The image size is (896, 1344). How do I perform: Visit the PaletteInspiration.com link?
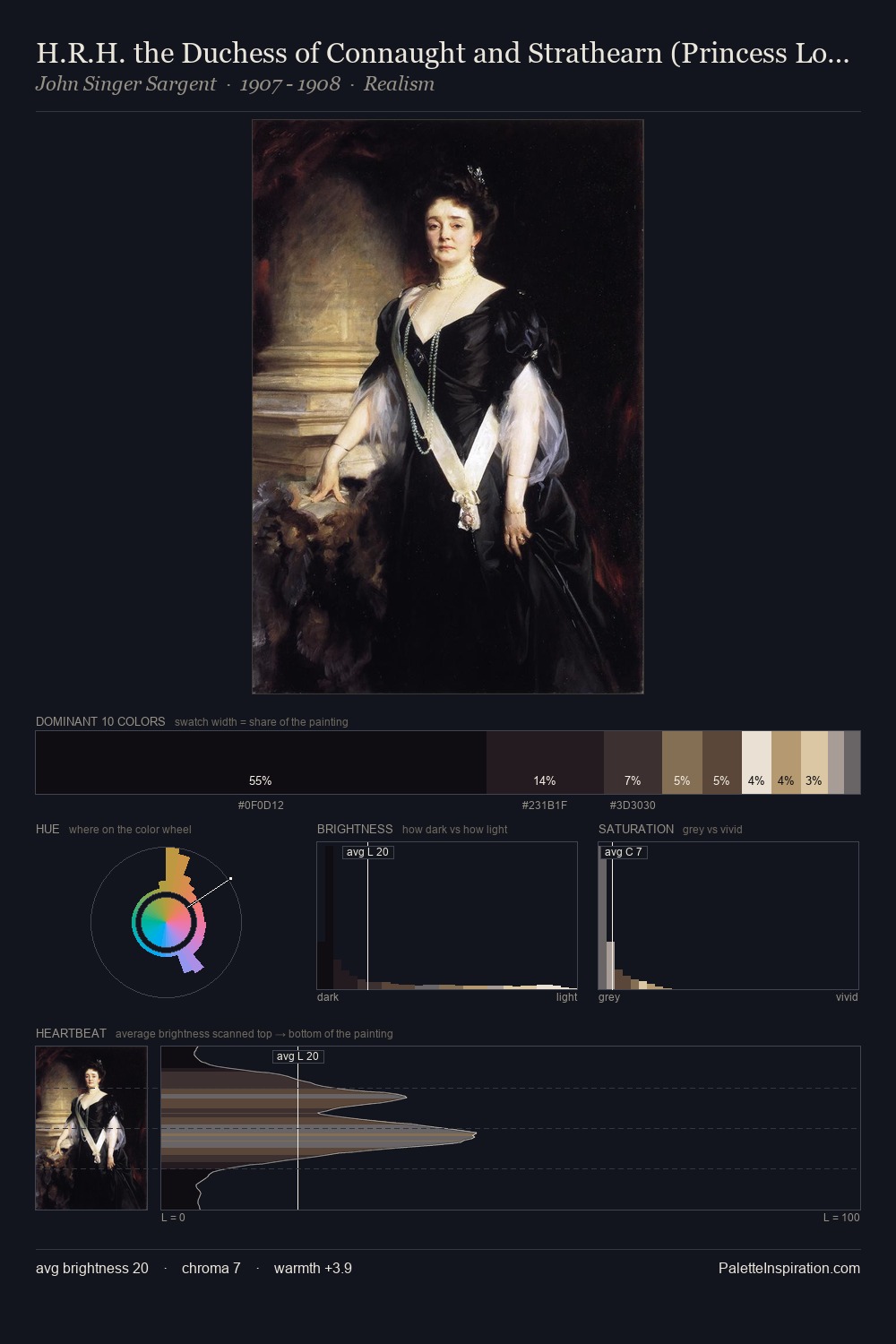coord(789,1268)
